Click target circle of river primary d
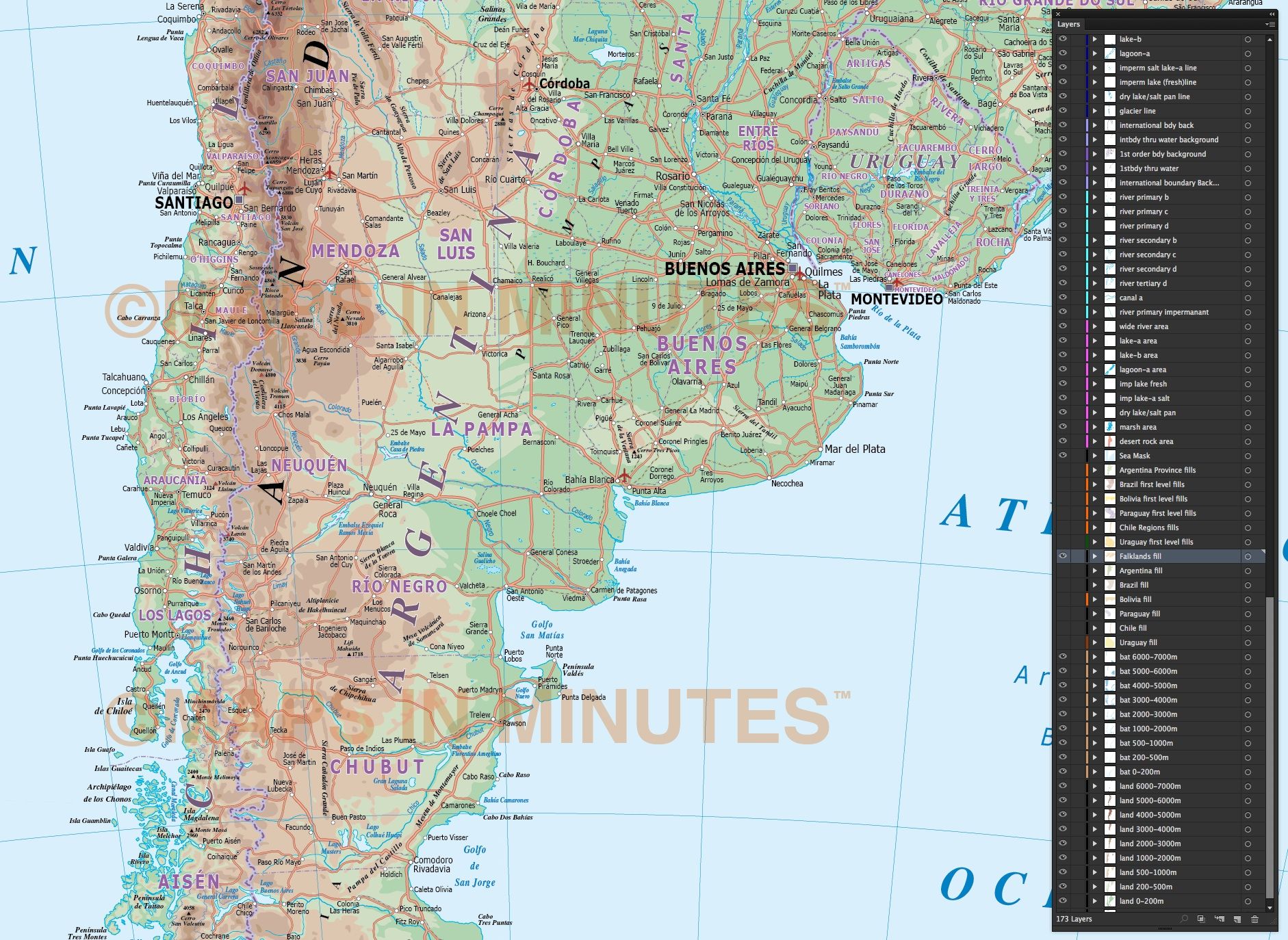The height and width of the screenshot is (940, 1288). click(x=1248, y=226)
